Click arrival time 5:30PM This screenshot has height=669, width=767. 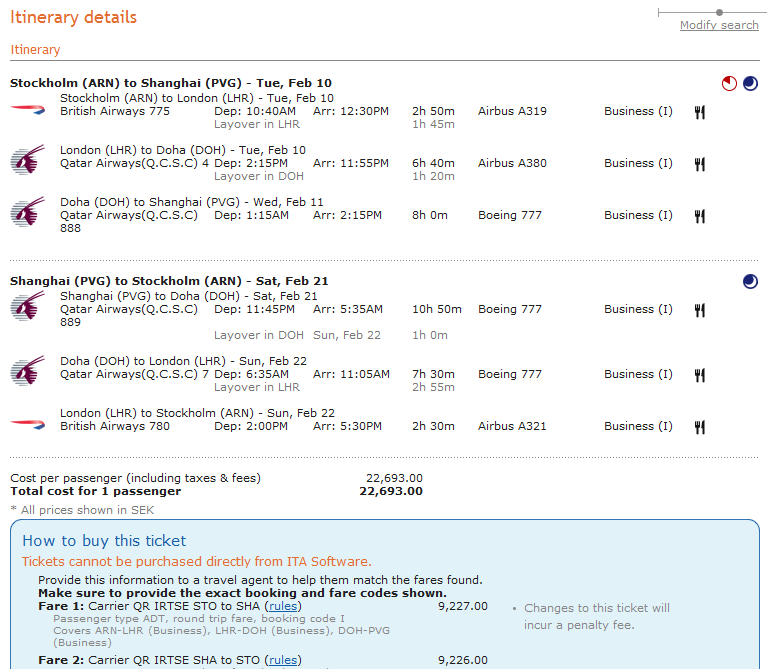(363, 426)
